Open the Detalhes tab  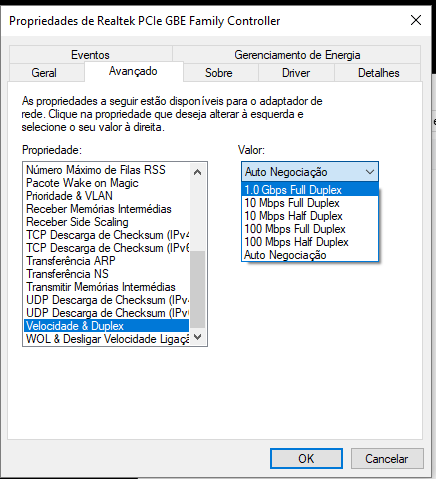tap(378, 73)
